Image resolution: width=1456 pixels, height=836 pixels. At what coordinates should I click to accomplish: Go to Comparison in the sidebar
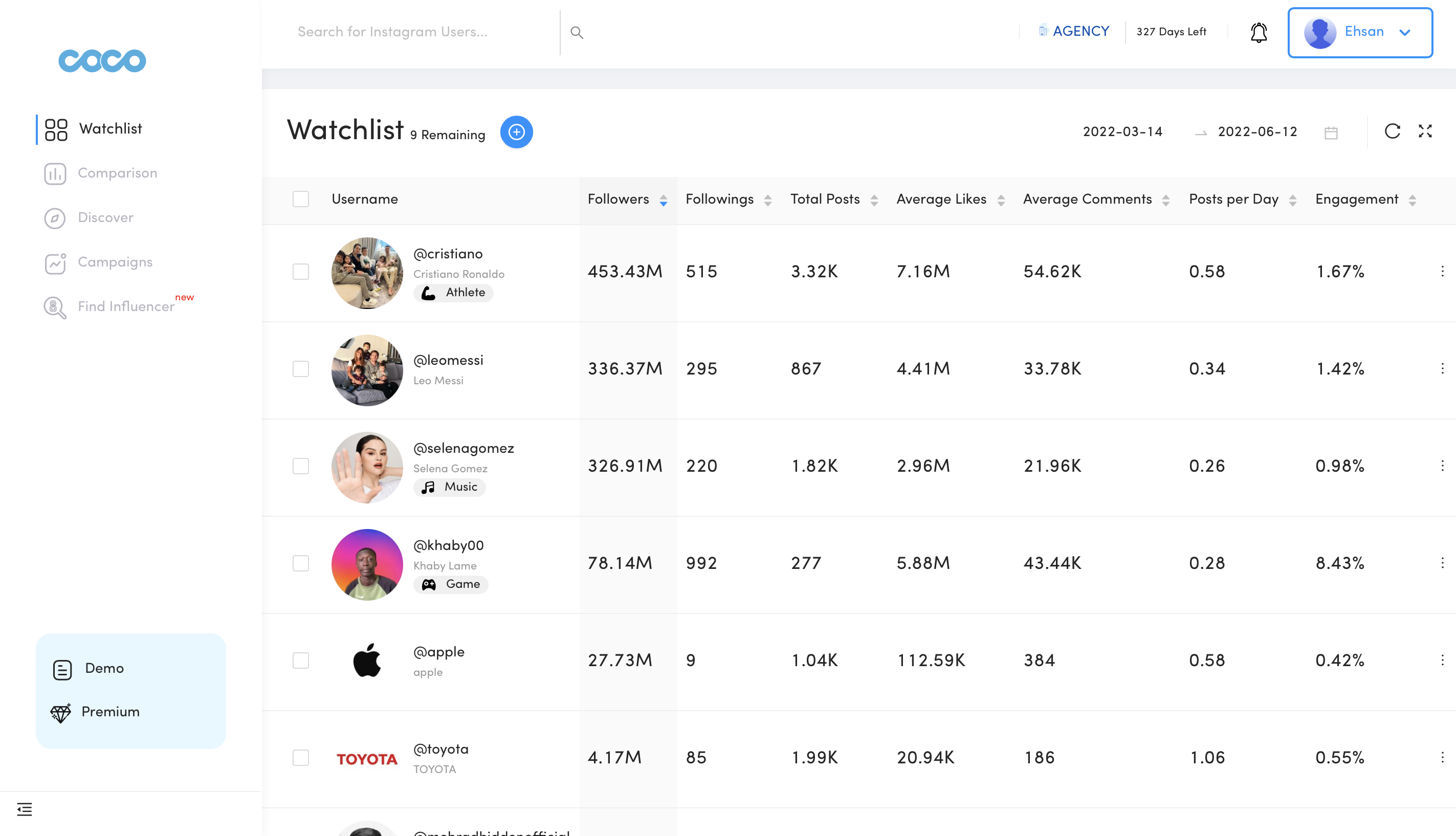click(117, 173)
